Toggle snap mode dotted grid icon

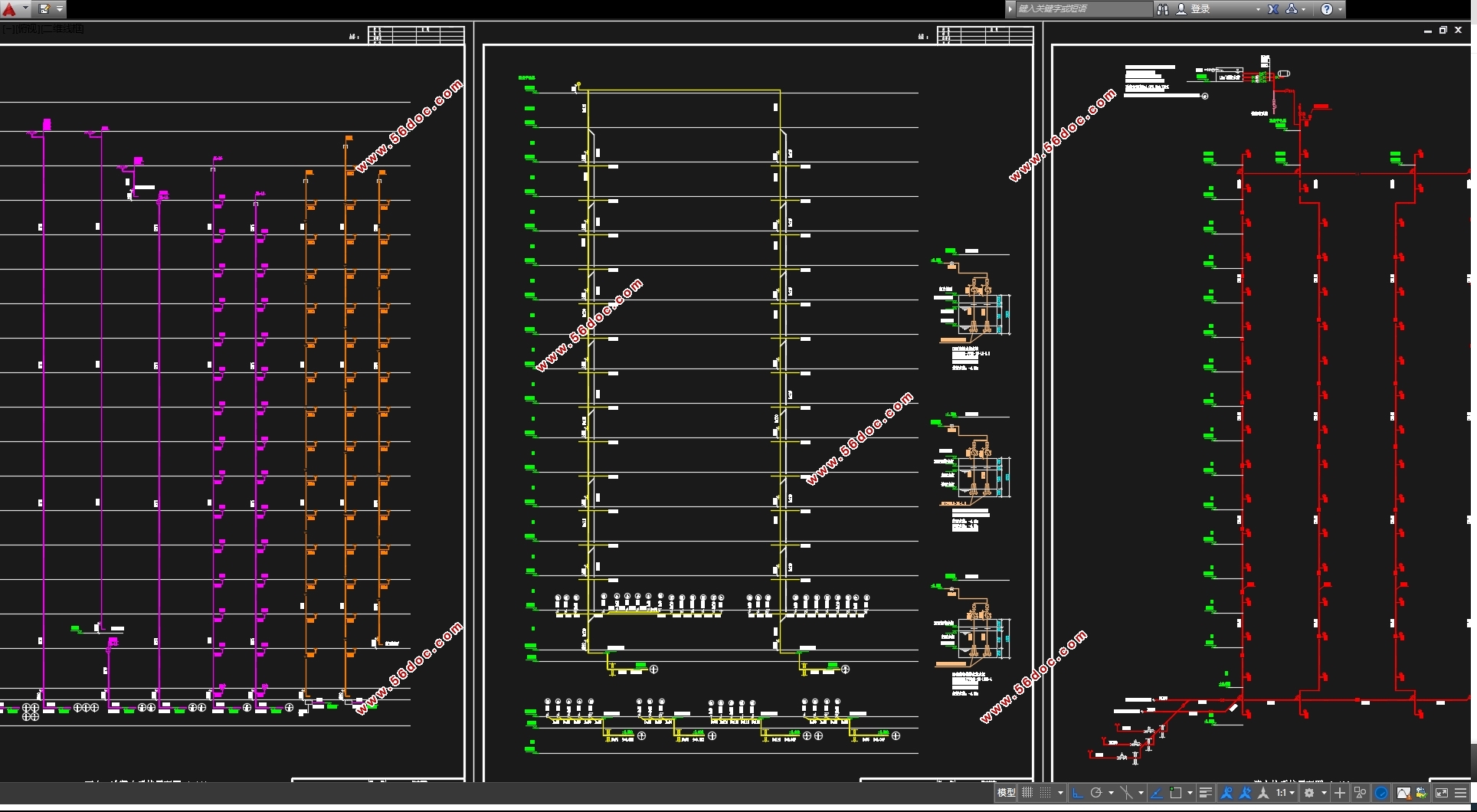click(1045, 793)
